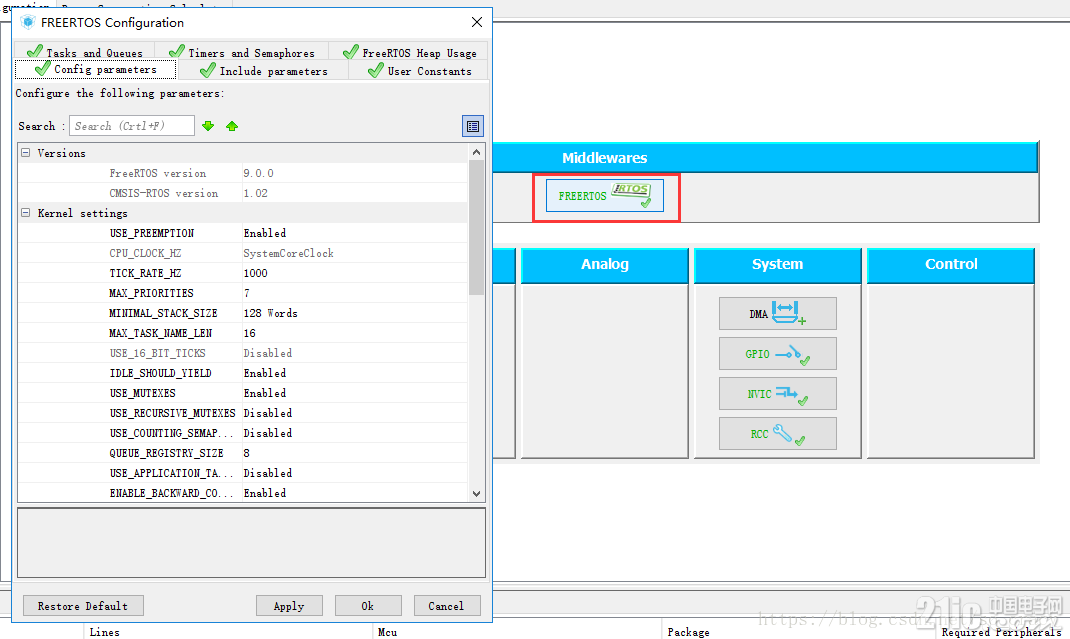This screenshot has height=639, width=1070.
Task: Open the FreeRTOS Heap Usage tab
Action: point(409,52)
